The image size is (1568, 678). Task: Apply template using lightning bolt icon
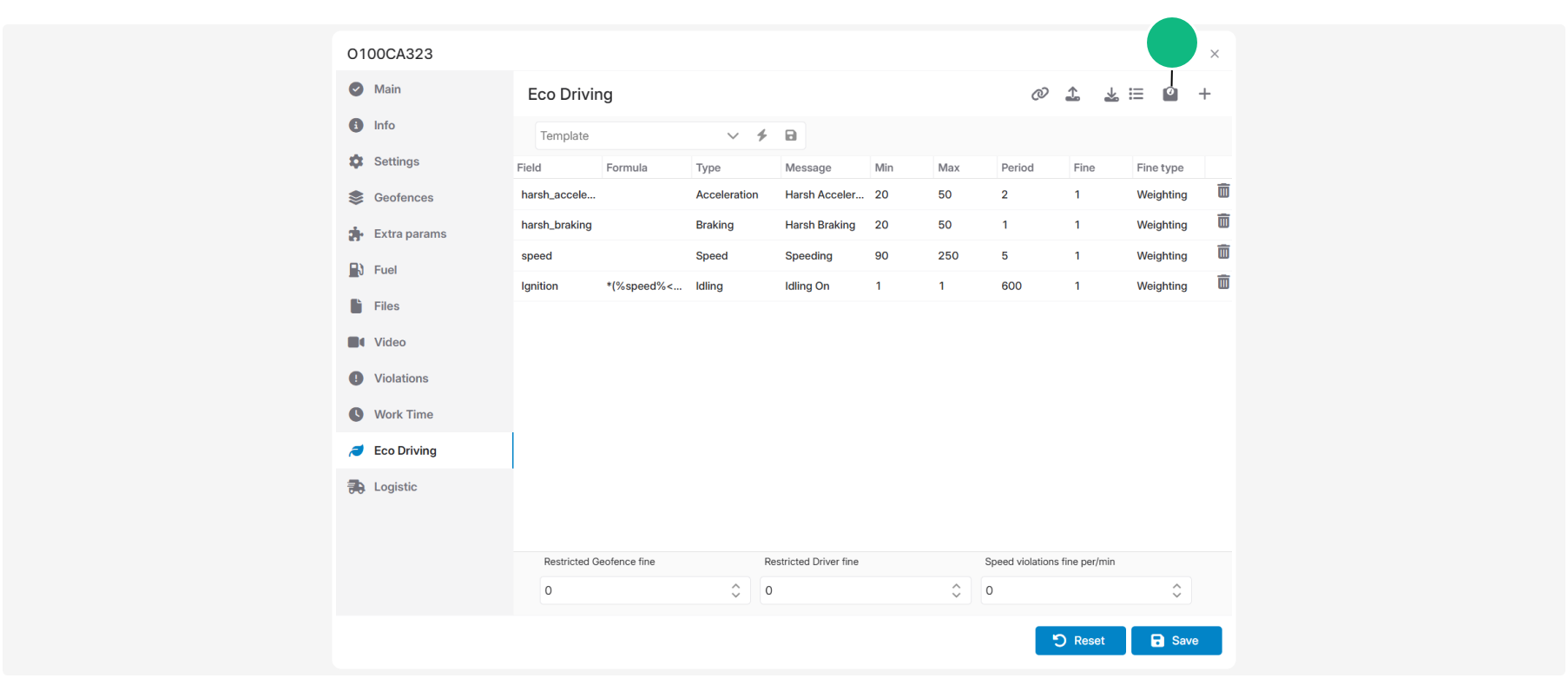click(761, 135)
